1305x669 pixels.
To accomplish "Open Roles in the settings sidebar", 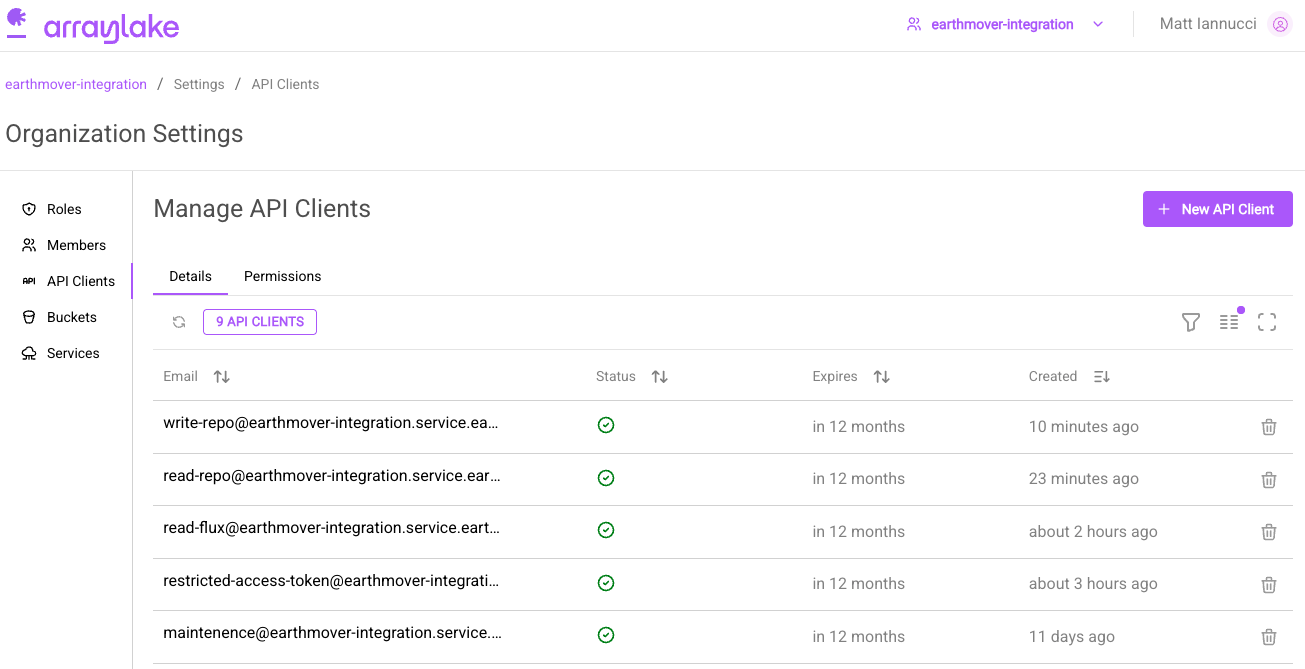I will click(x=65, y=209).
